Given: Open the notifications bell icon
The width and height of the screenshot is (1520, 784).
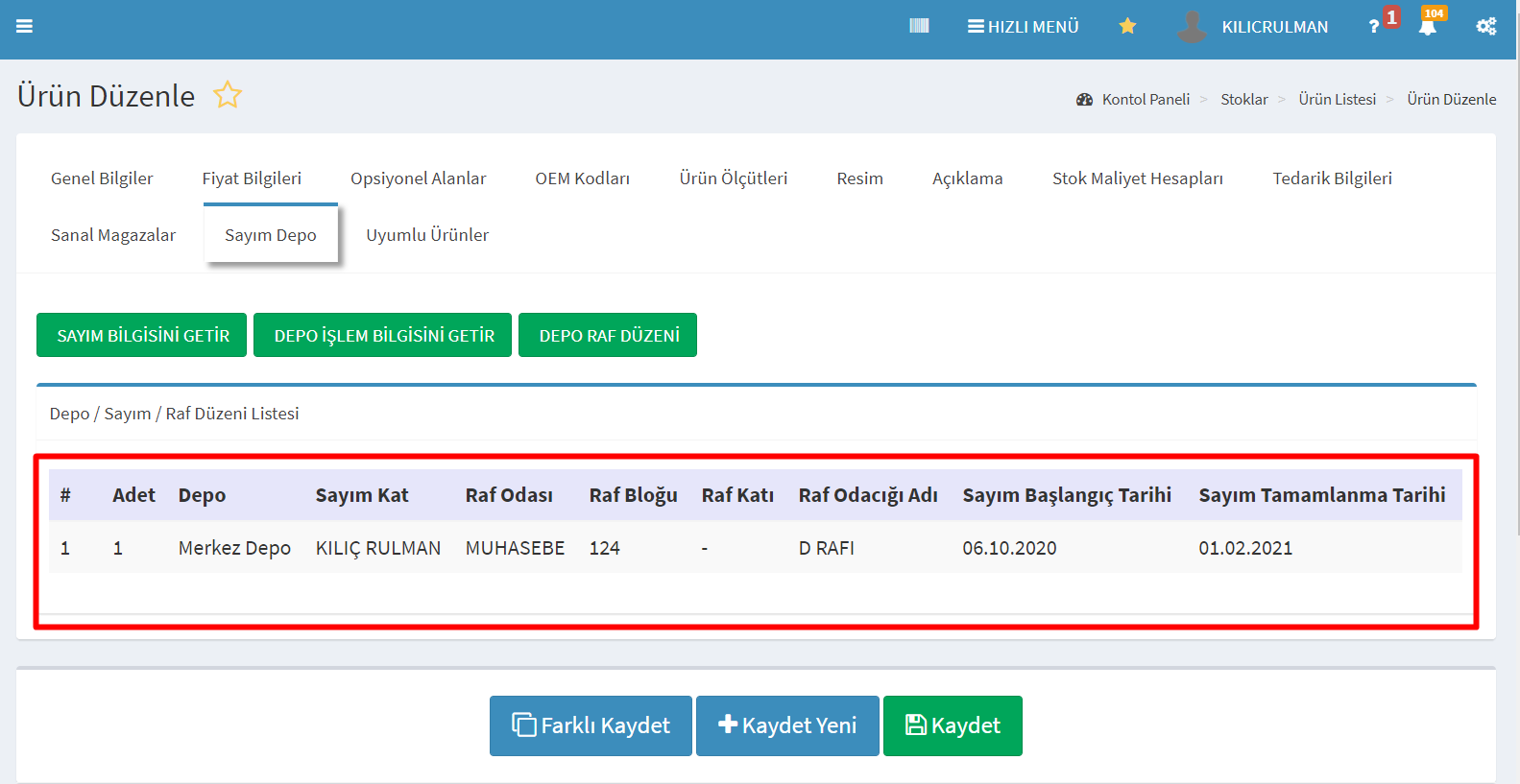Looking at the screenshot, I should point(1428,27).
